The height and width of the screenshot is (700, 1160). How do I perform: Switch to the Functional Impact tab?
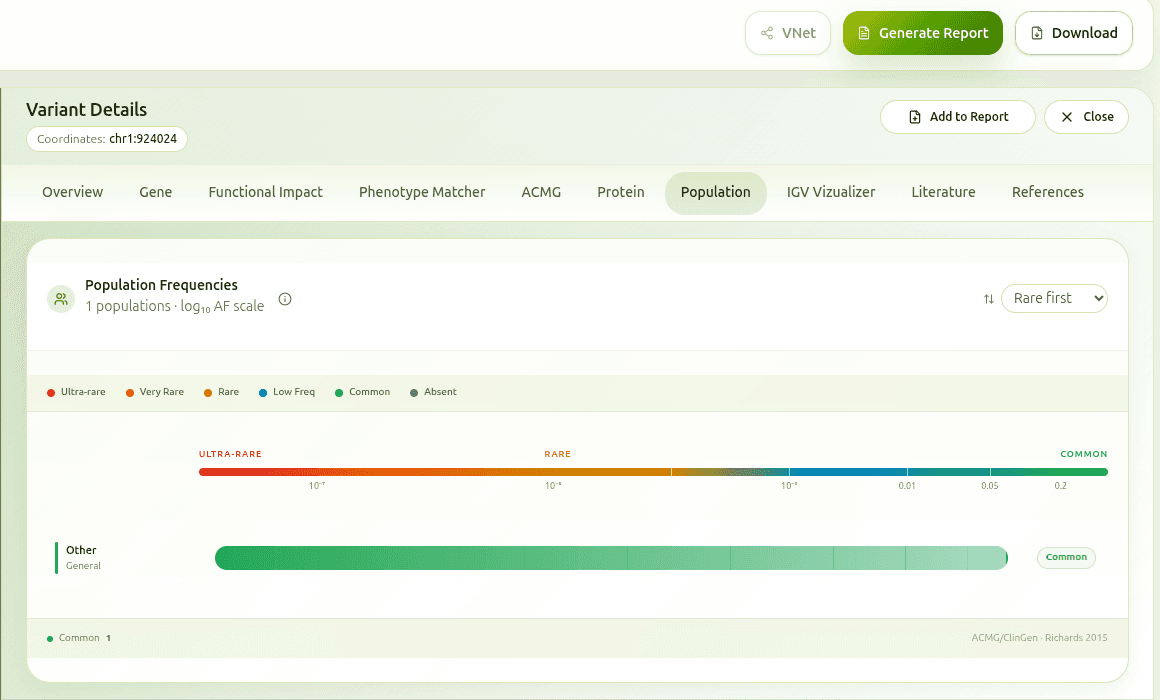click(265, 192)
